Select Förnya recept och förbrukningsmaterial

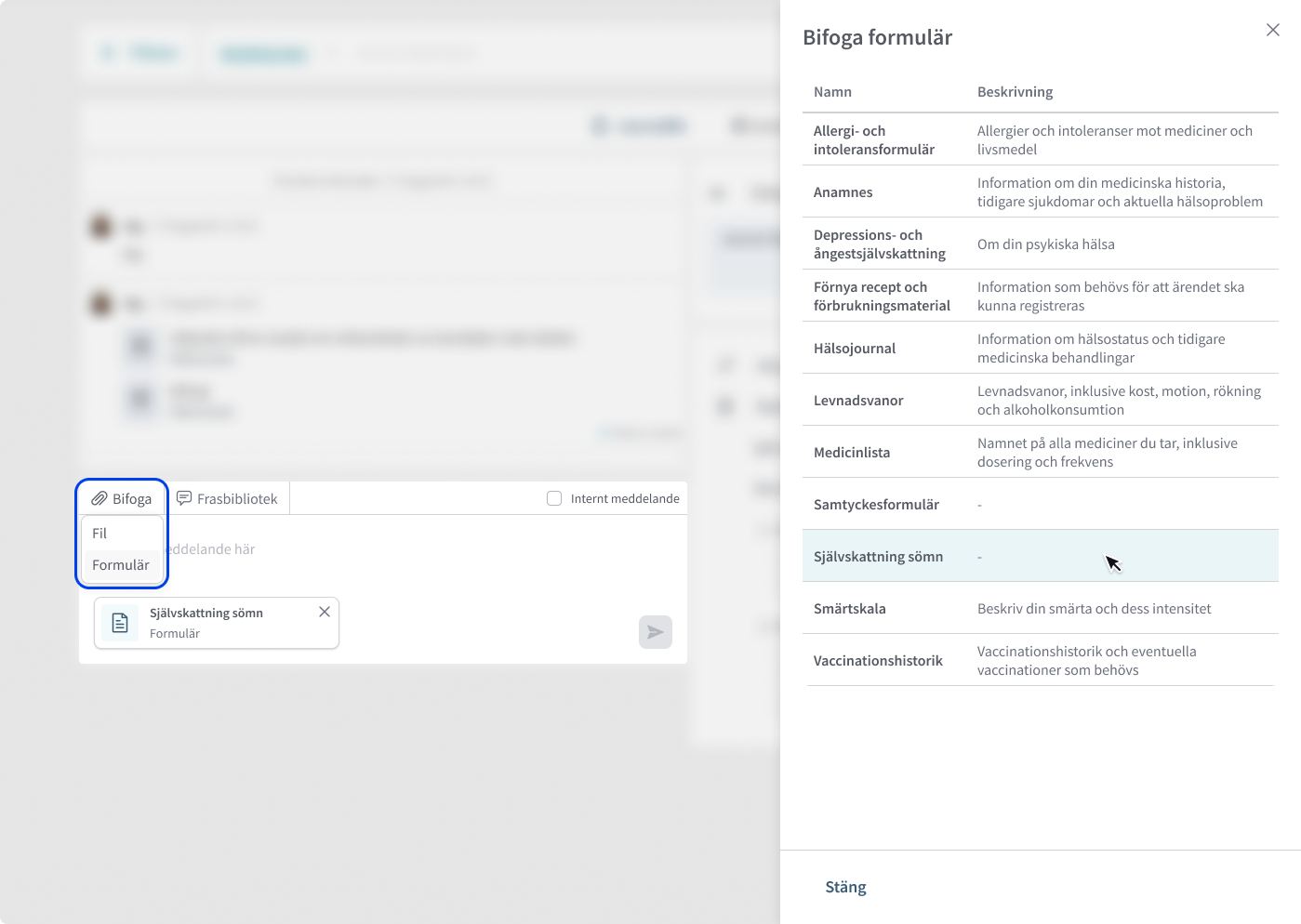pyautogui.click(x=1041, y=296)
